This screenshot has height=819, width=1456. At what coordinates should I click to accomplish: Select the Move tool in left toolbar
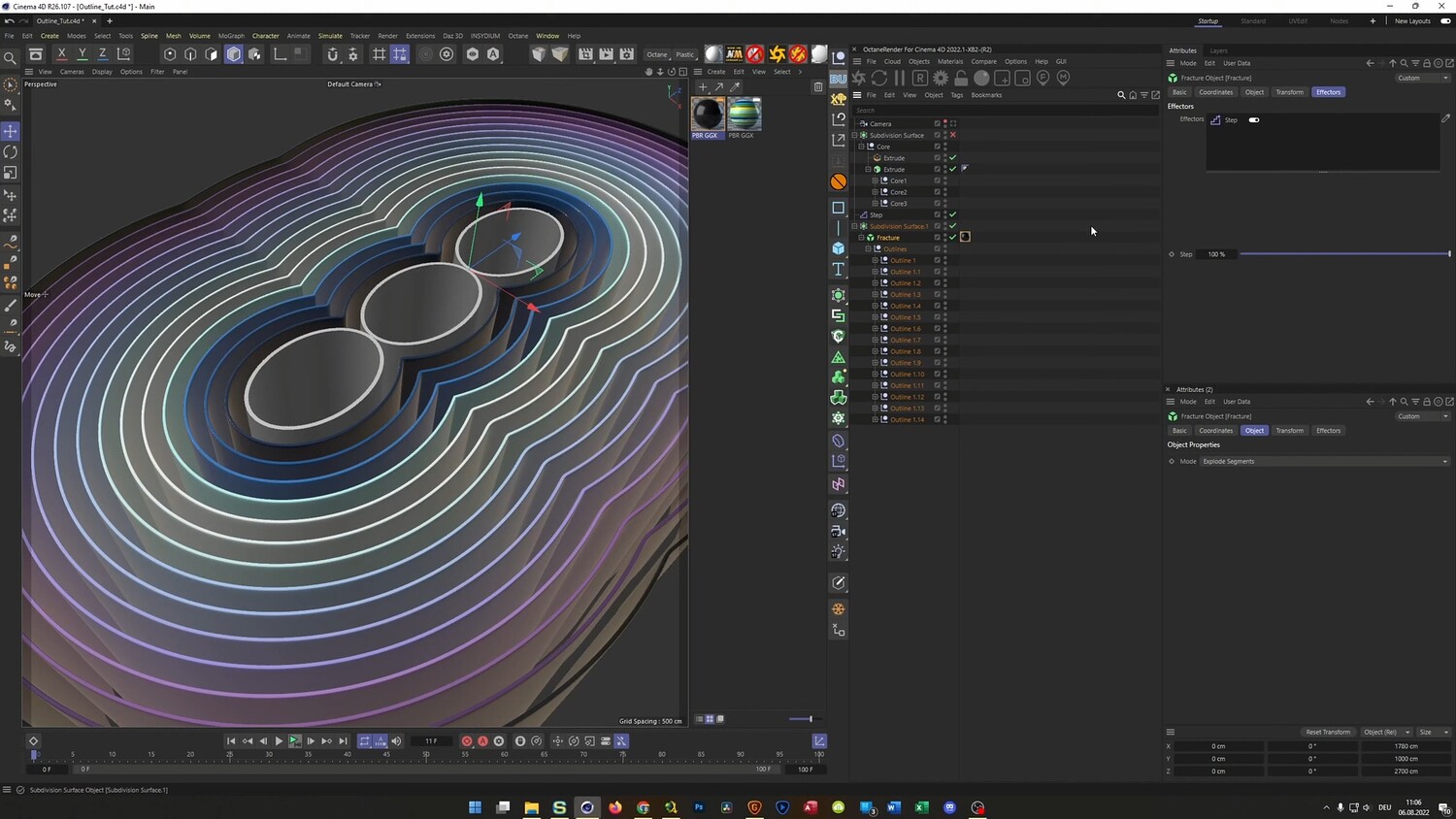pos(11,131)
